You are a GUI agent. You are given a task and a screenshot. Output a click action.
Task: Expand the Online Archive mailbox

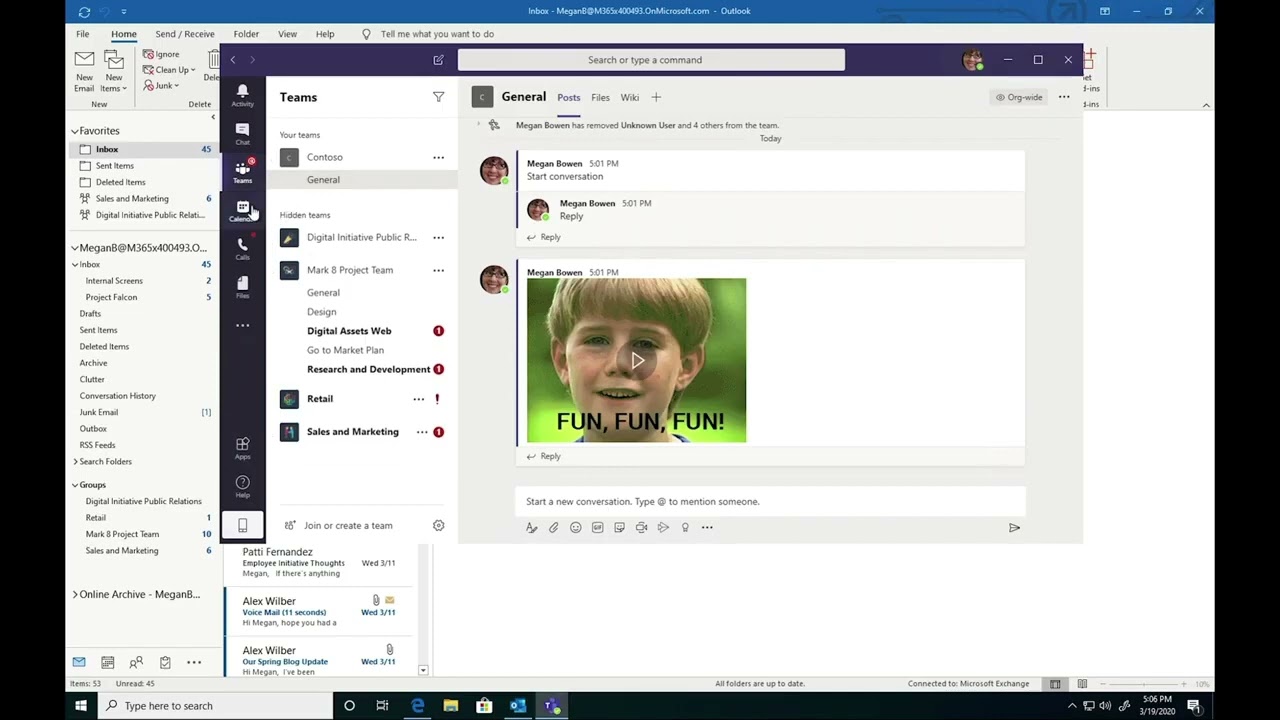point(74,594)
